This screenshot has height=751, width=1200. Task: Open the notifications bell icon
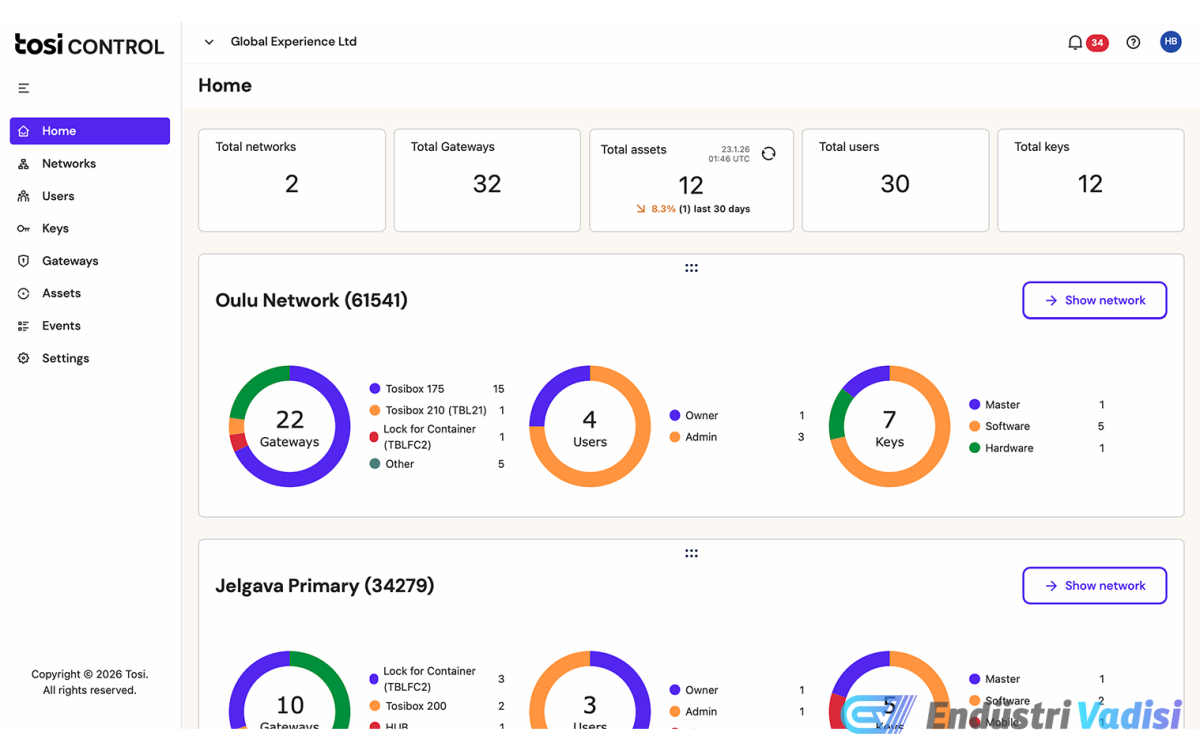(x=1075, y=43)
